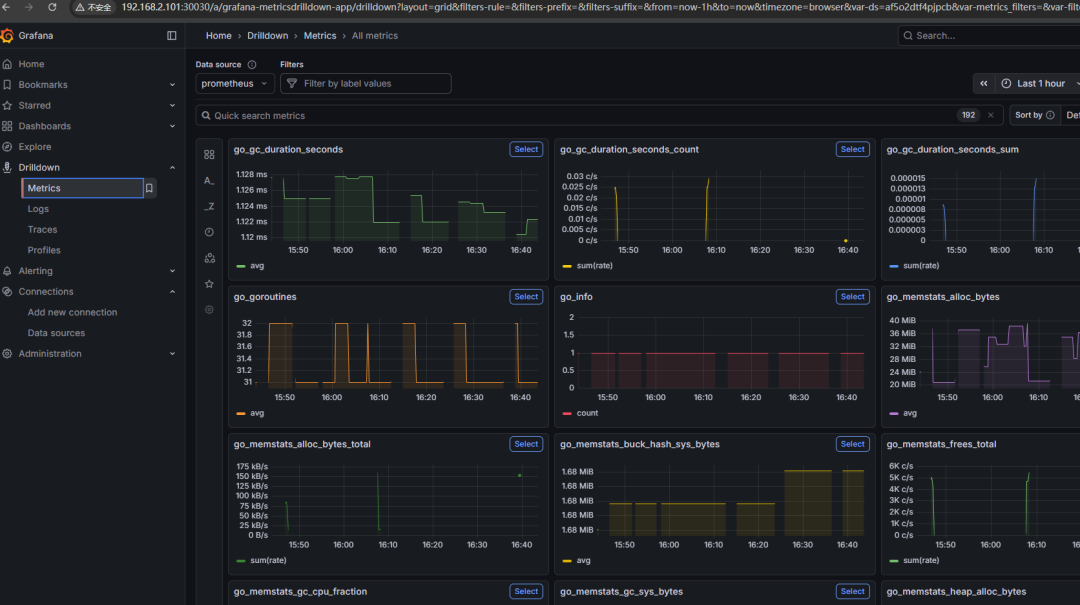Collapse the Drilldown section chevron
Image resolution: width=1080 pixels, height=605 pixels.
(x=172, y=167)
